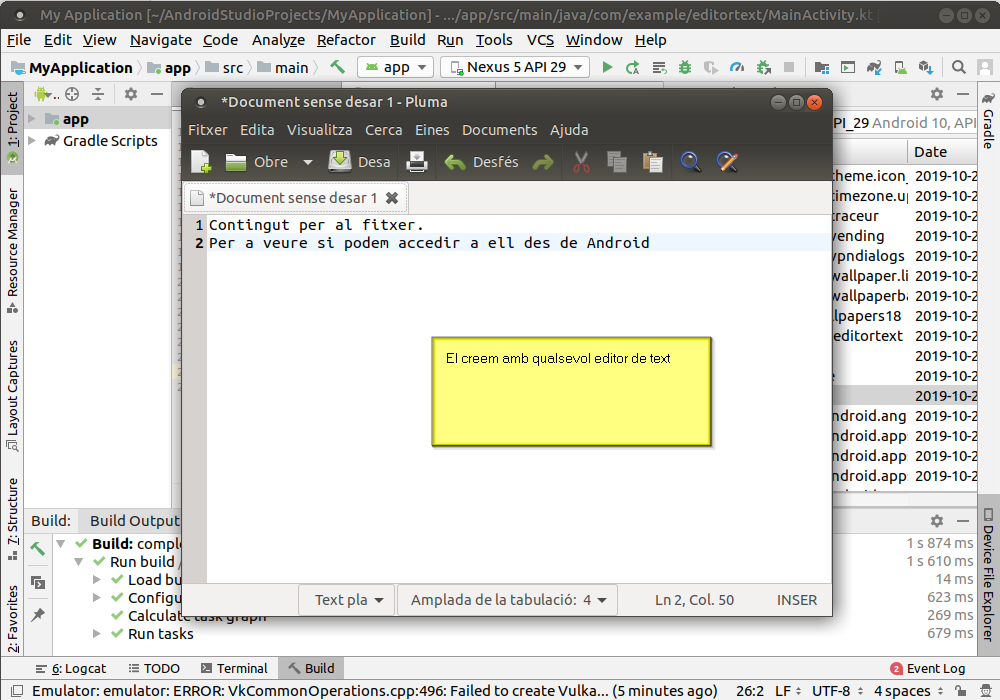Open the recent files arrow next to Obre
The width and height of the screenshot is (1000, 700).
click(x=308, y=162)
